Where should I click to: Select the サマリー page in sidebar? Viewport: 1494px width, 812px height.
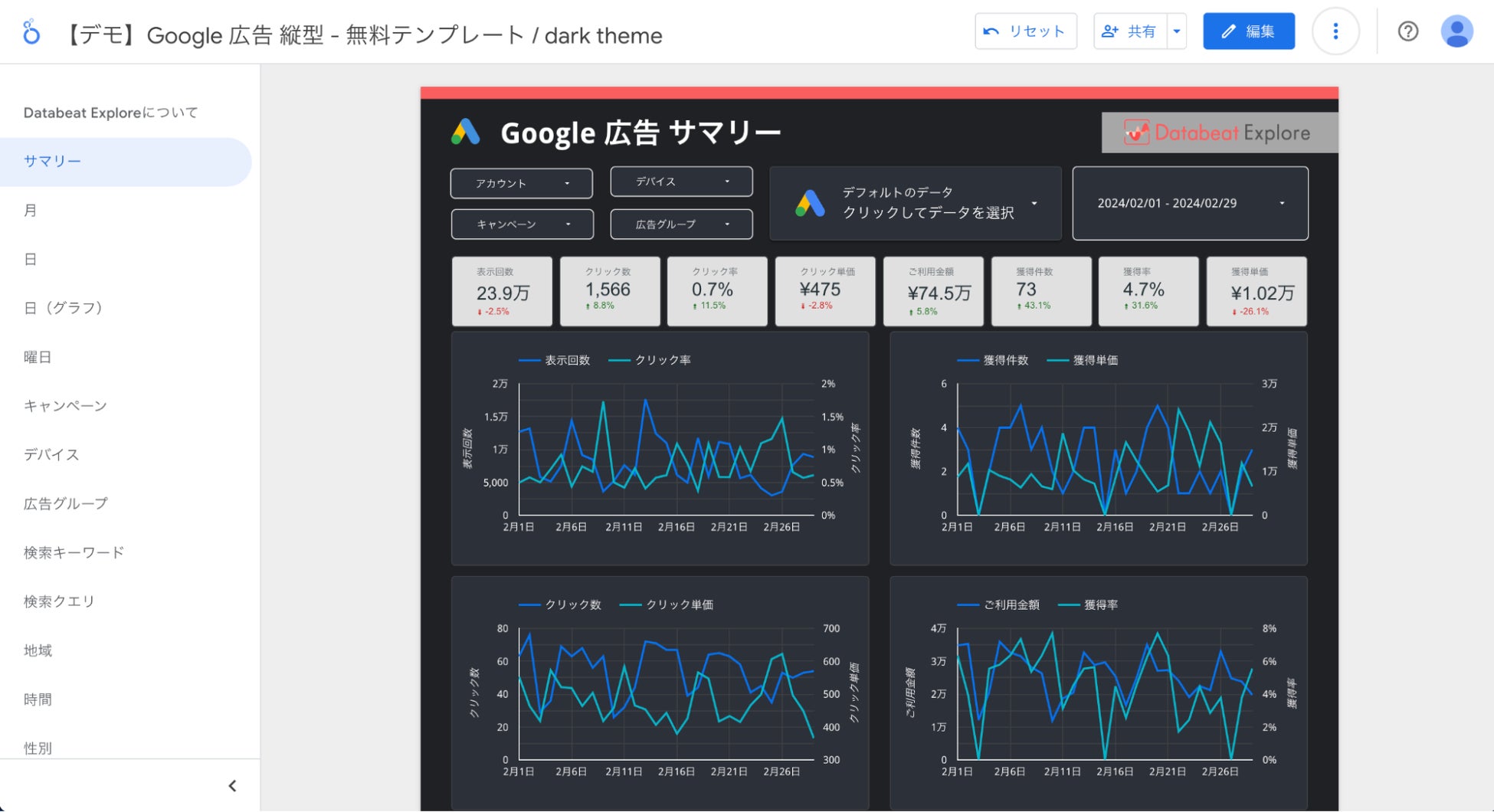[x=126, y=162]
